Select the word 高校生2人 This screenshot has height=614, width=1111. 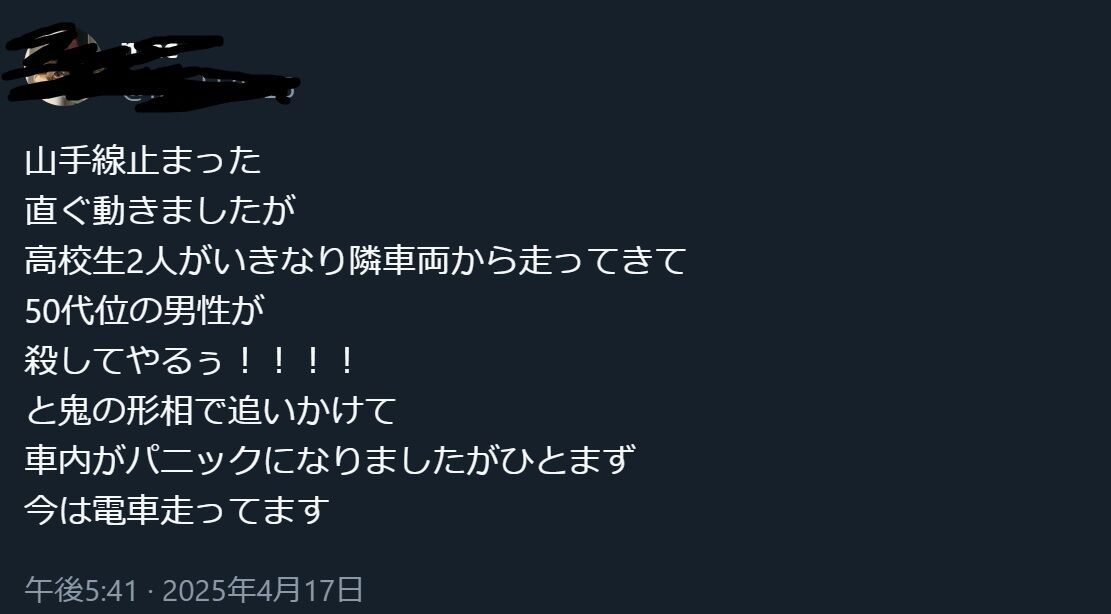[x=101, y=260]
